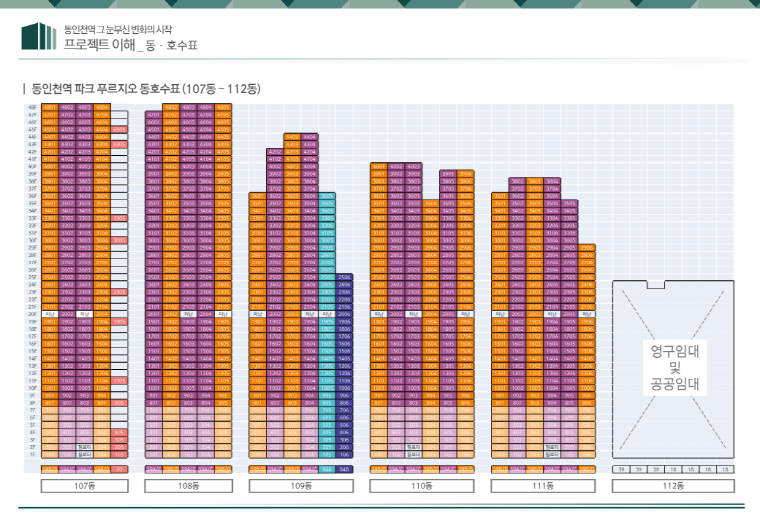The image size is (760, 525).
Task: Select unit 4404 at top of 109동
Action: pos(309,136)
